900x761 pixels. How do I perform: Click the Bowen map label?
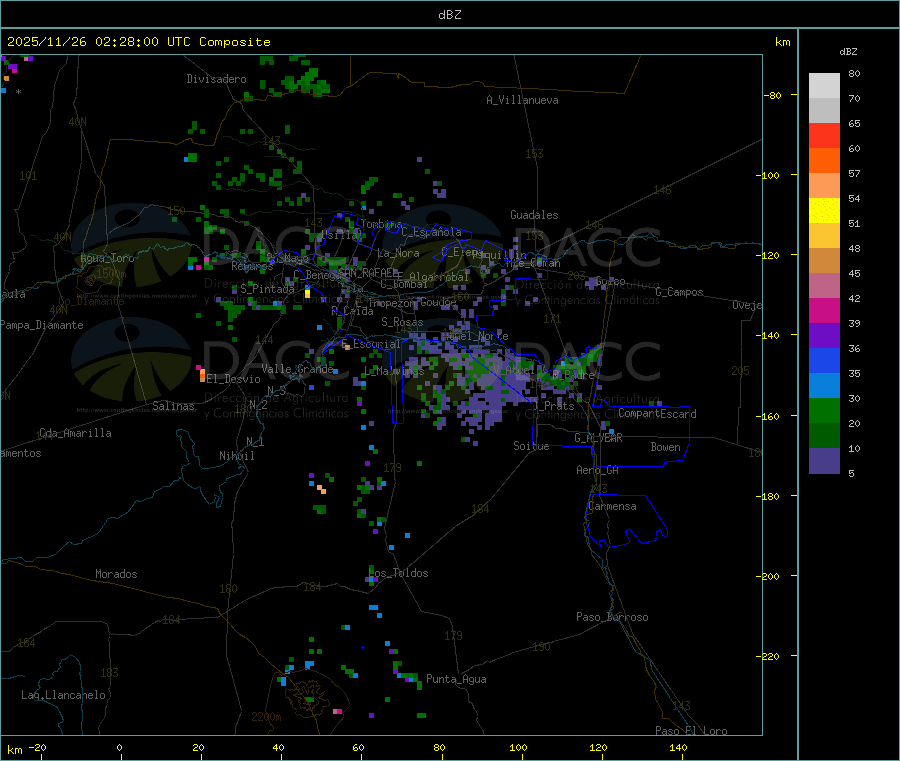pyautogui.click(x=665, y=447)
